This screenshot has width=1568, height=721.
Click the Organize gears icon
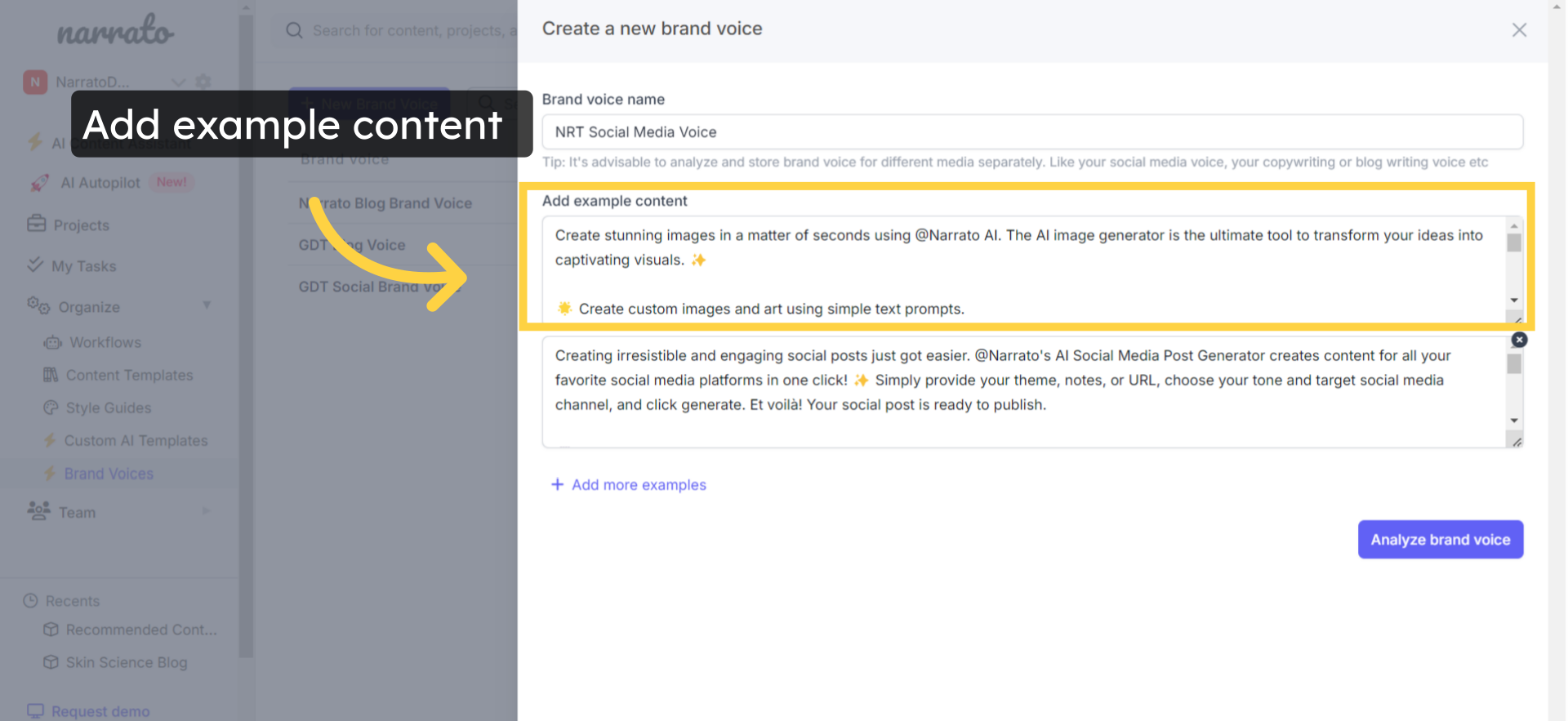[38, 305]
